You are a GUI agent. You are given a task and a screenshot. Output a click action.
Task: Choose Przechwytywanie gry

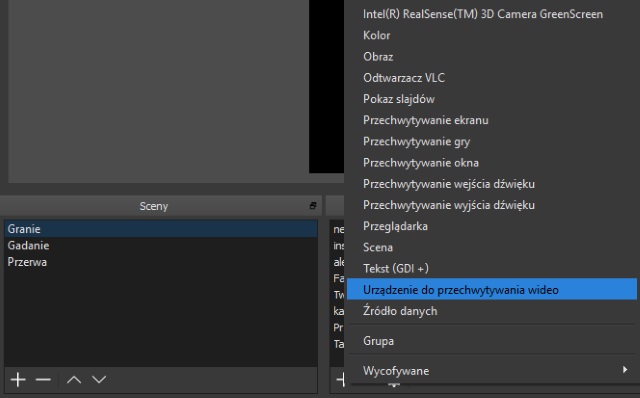[x=492, y=142]
